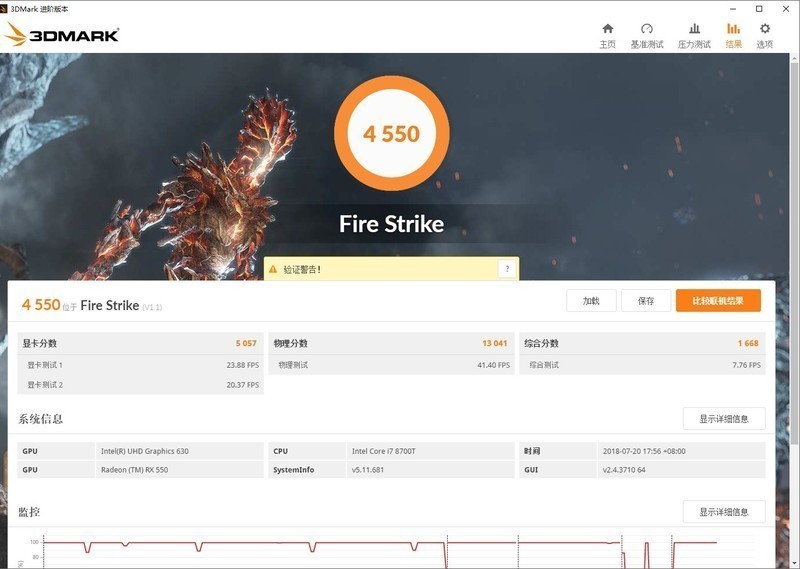
Task: Show system info details with 显示详细信息
Action: pos(724,419)
